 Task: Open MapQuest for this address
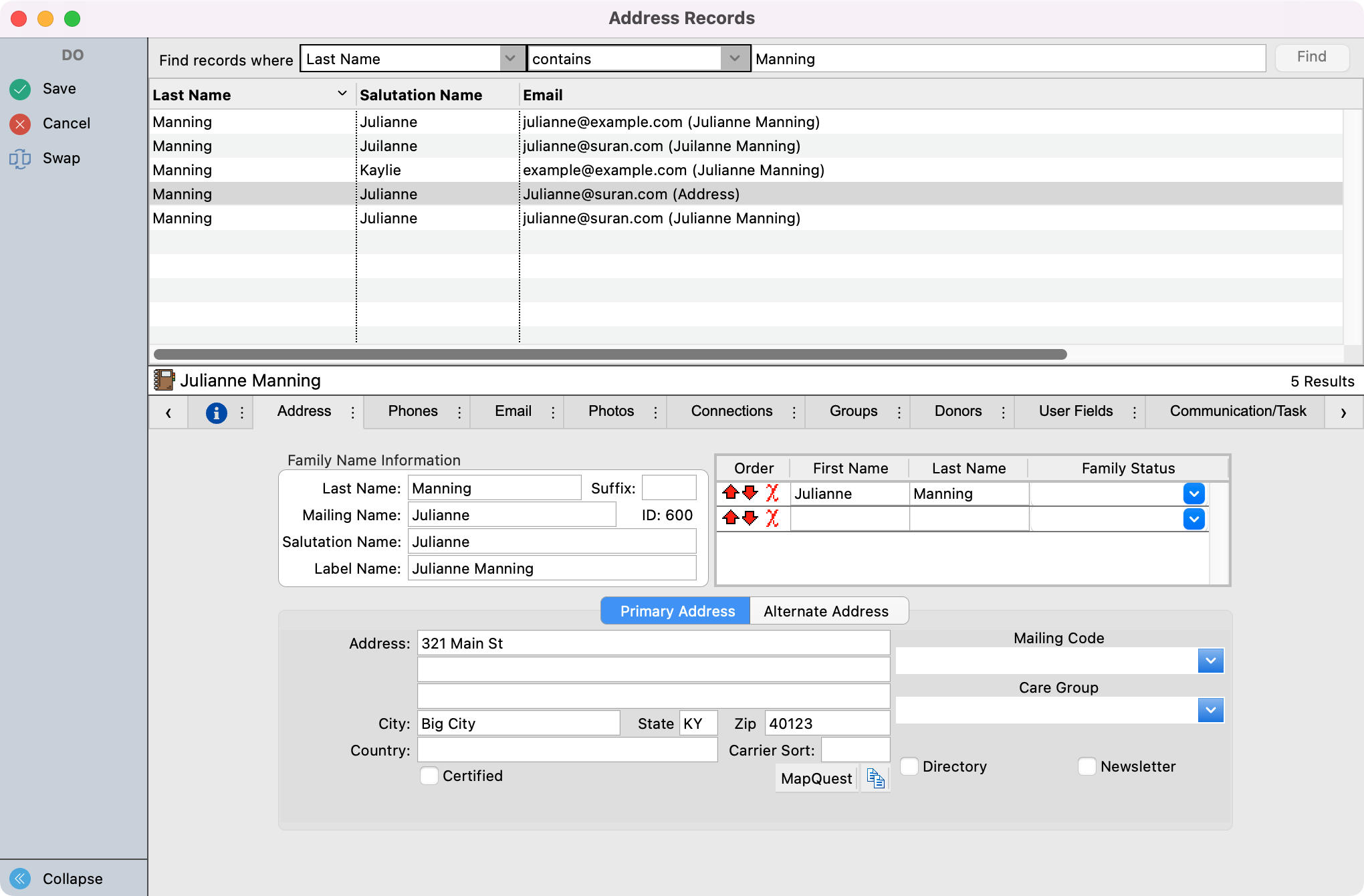[816, 778]
